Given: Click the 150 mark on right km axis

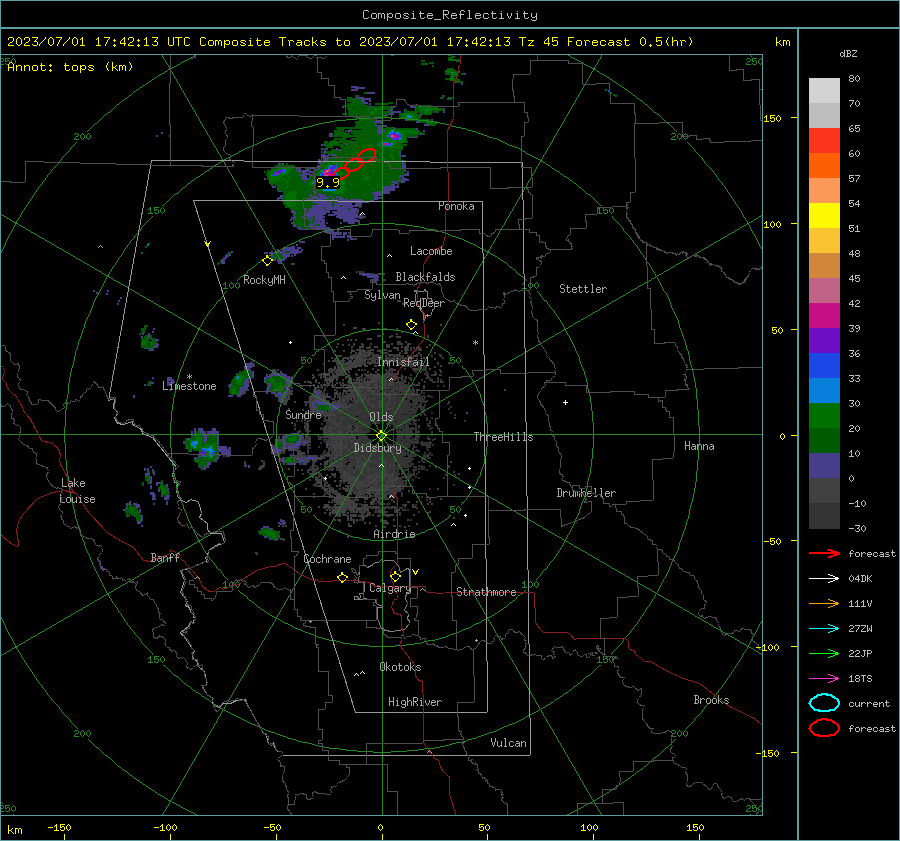Looking at the screenshot, I should (773, 118).
